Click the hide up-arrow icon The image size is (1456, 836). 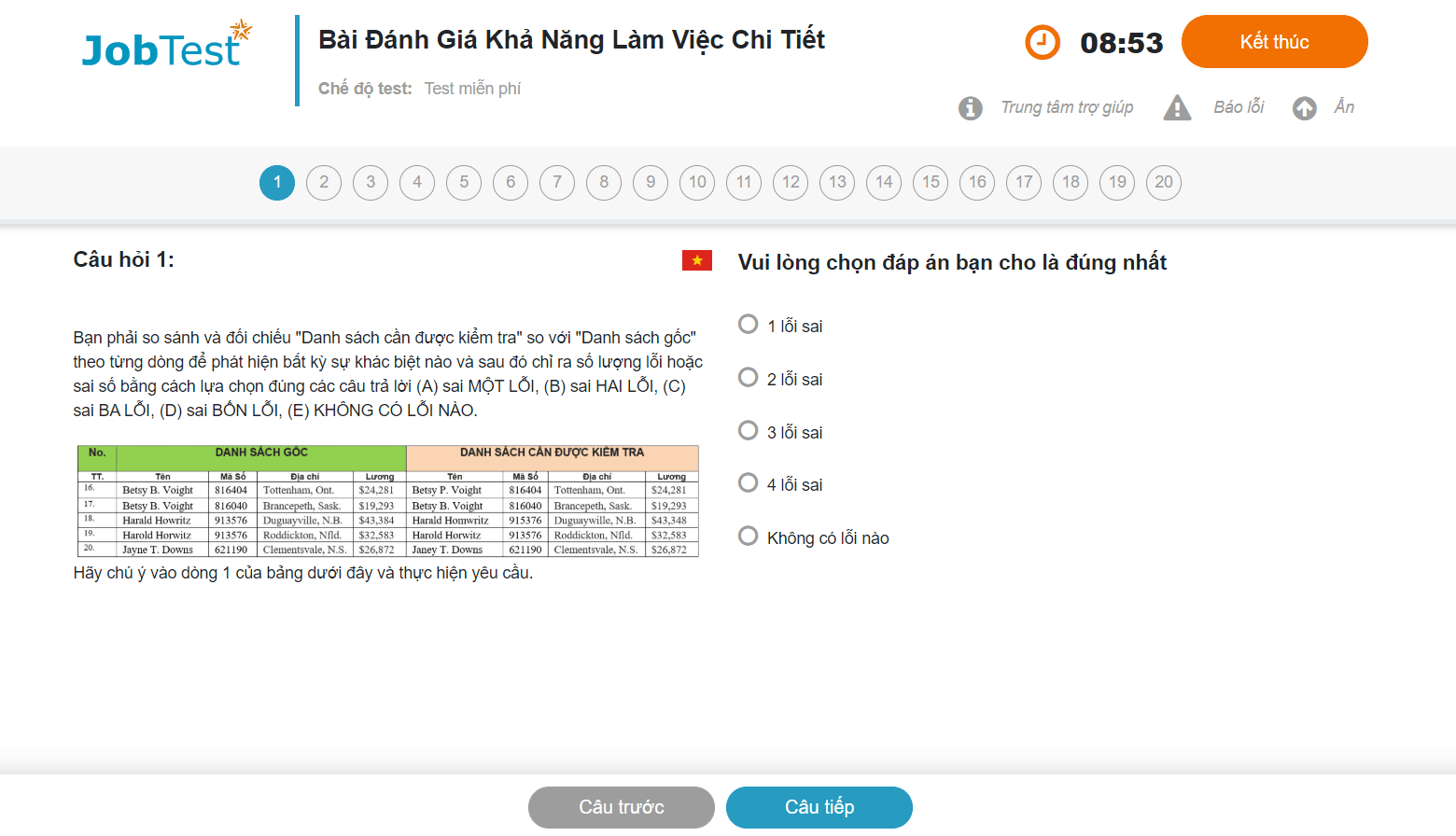tap(1305, 108)
